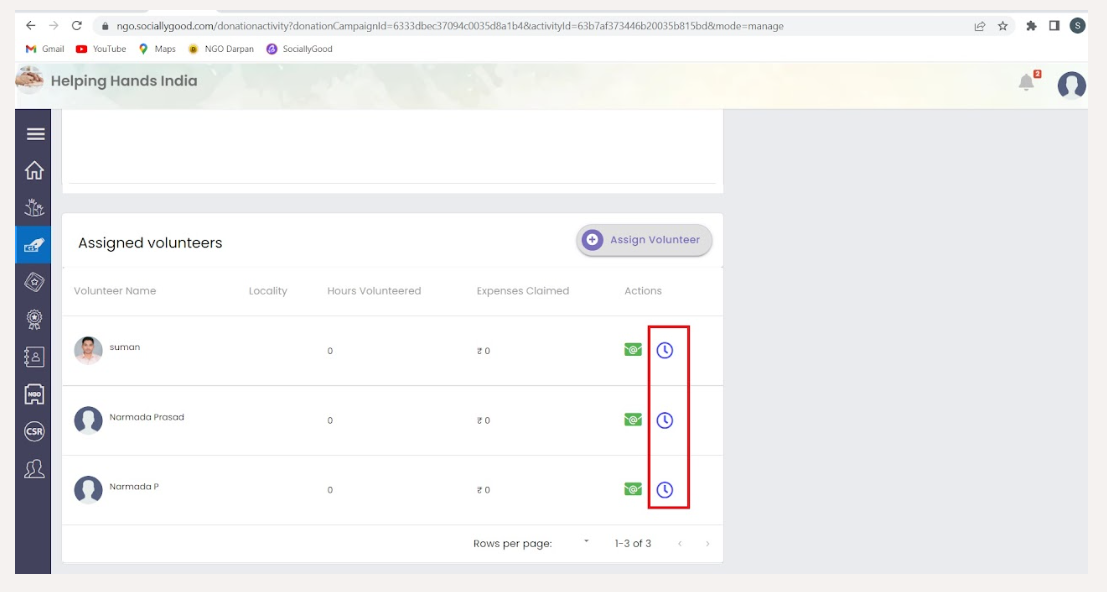Click the name Narmada Prasad

[x=147, y=417]
